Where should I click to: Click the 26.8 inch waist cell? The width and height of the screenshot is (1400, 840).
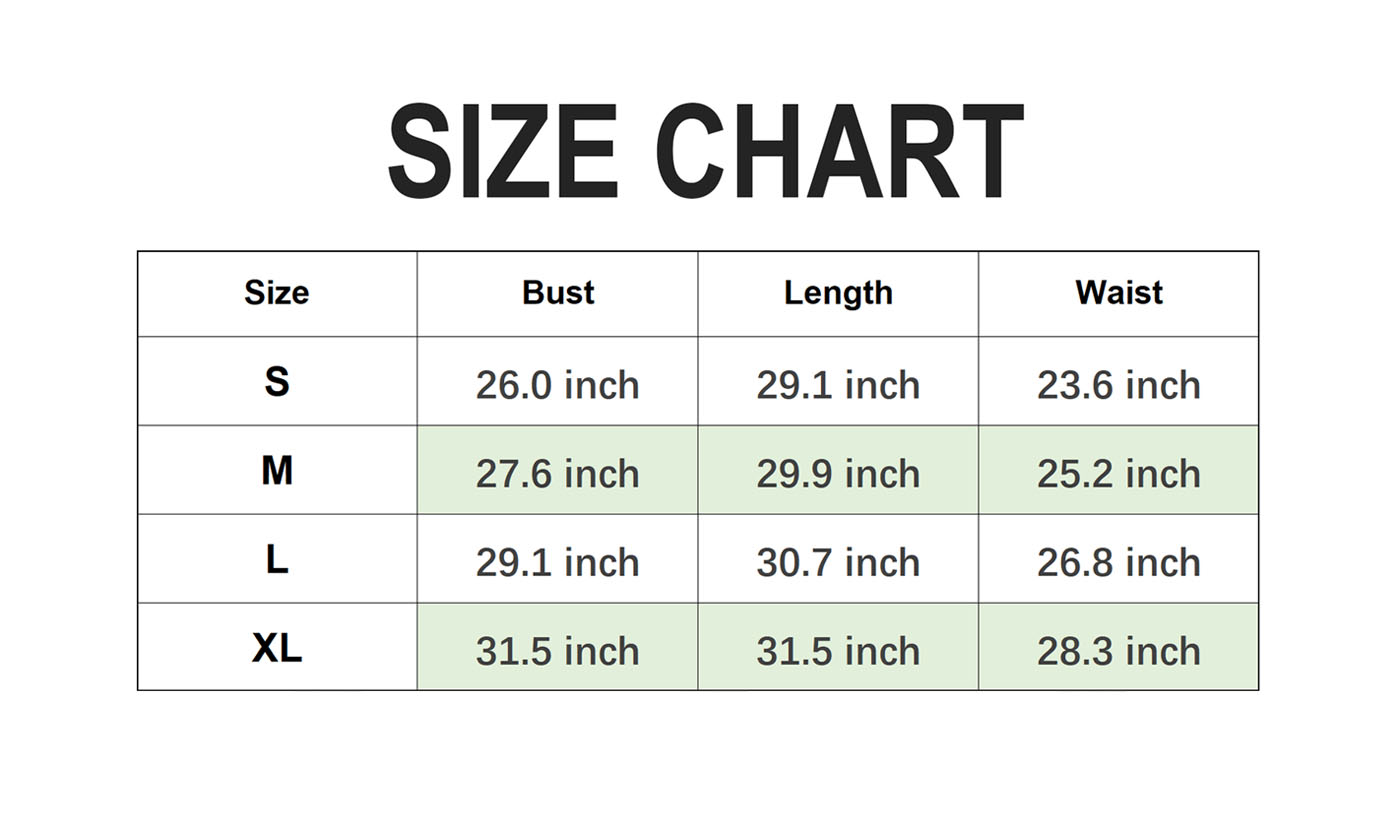click(x=1119, y=562)
